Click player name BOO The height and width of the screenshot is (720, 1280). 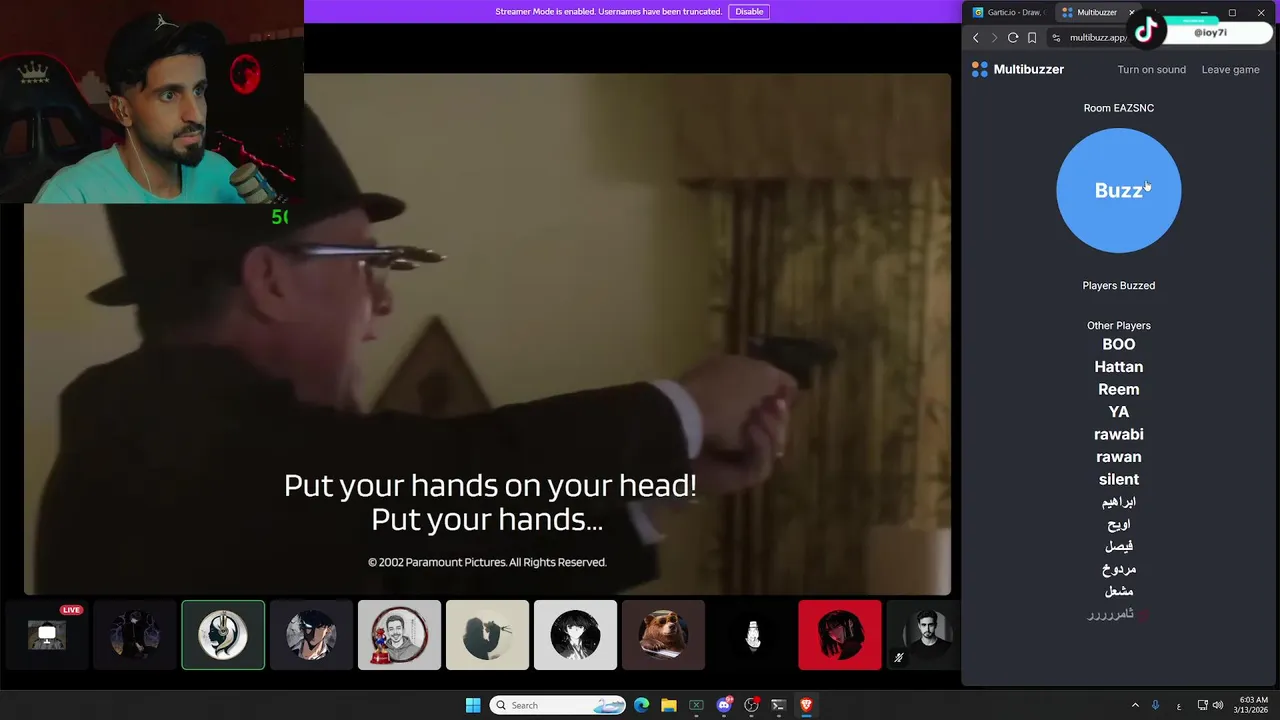click(1118, 344)
